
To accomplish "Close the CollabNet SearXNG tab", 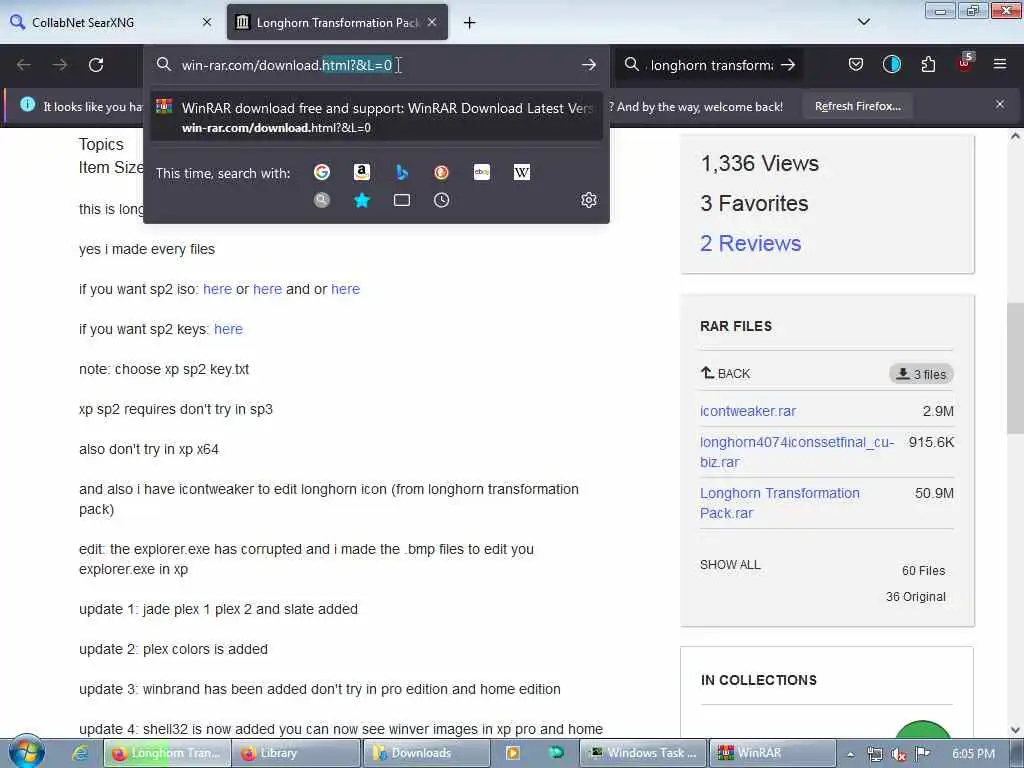I will pos(207,22).
